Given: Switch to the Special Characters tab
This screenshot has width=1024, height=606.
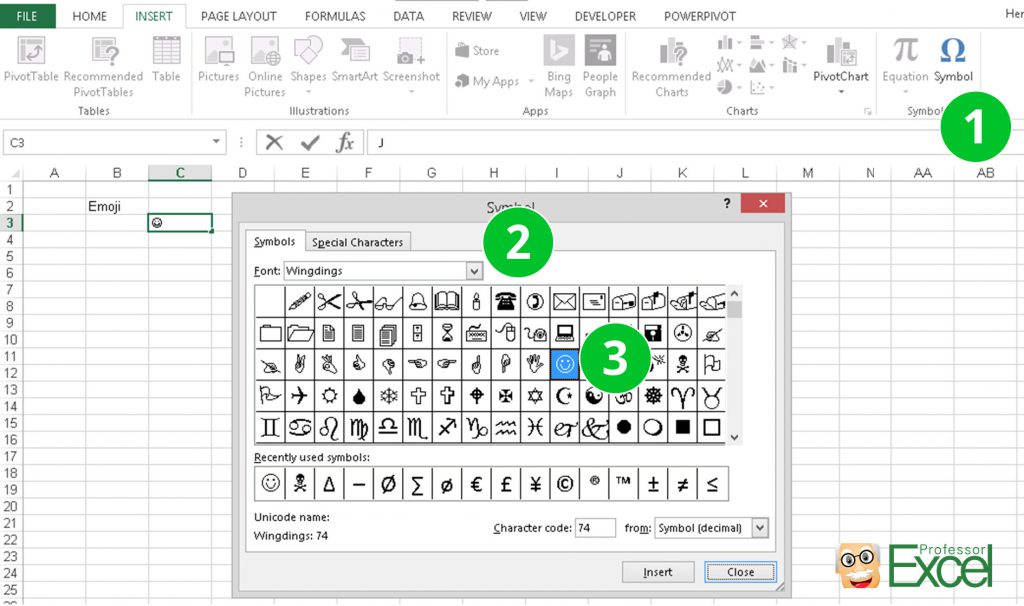Looking at the screenshot, I should pos(357,241).
